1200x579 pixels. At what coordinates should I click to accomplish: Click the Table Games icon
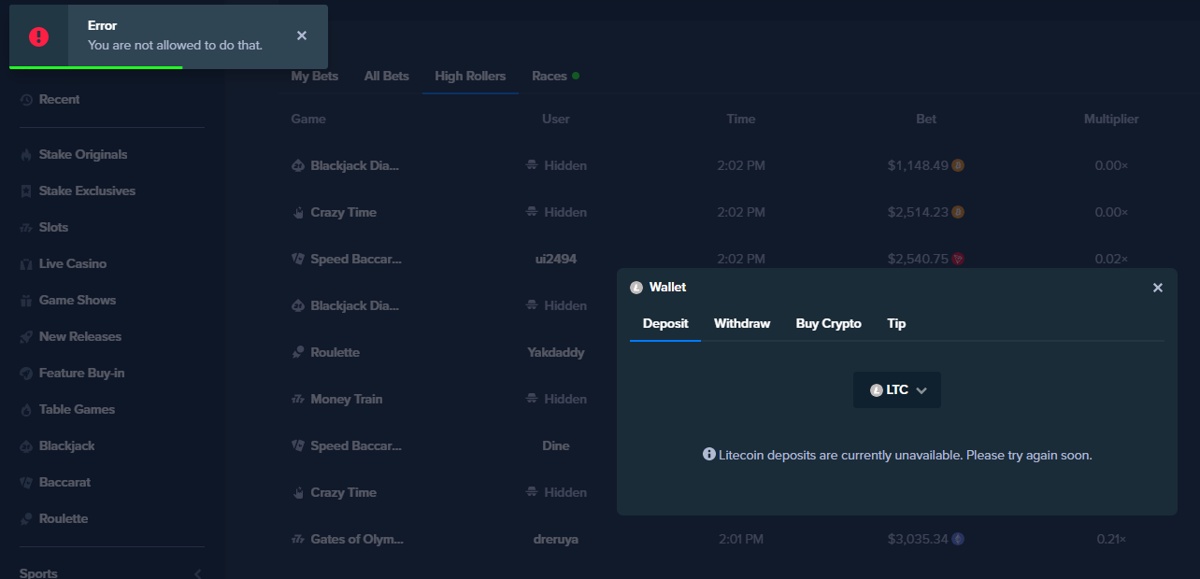point(26,410)
